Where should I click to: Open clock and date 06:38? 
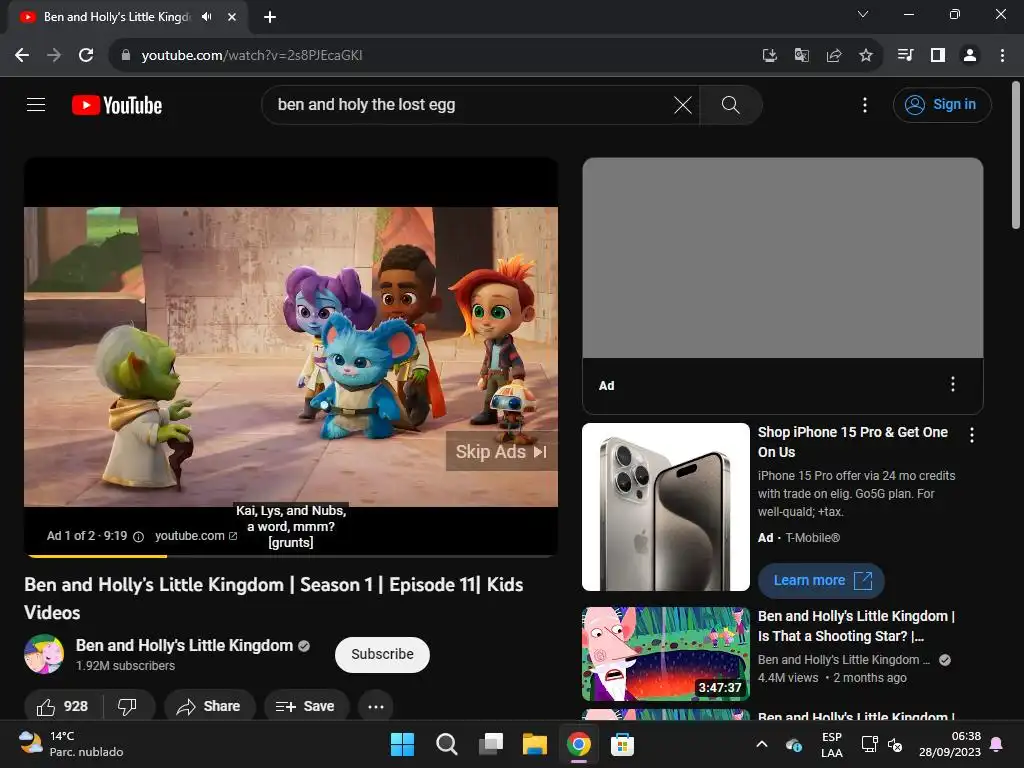(950, 744)
